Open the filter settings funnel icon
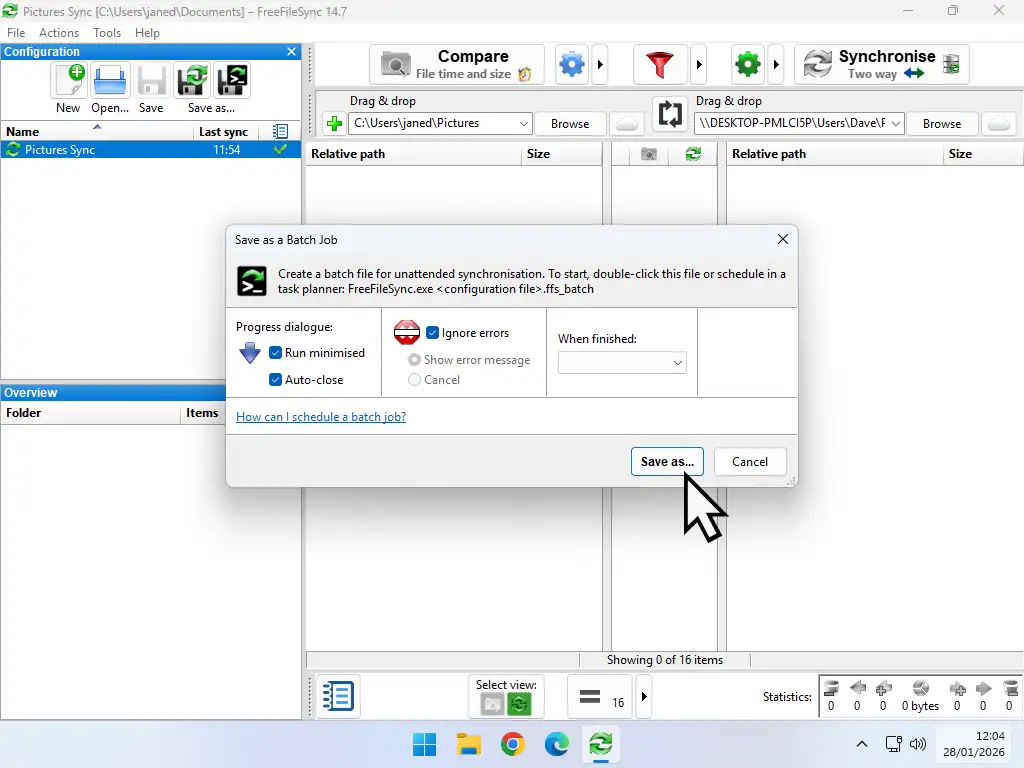The height and width of the screenshot is (768, 1024). (x=660, y=63)
